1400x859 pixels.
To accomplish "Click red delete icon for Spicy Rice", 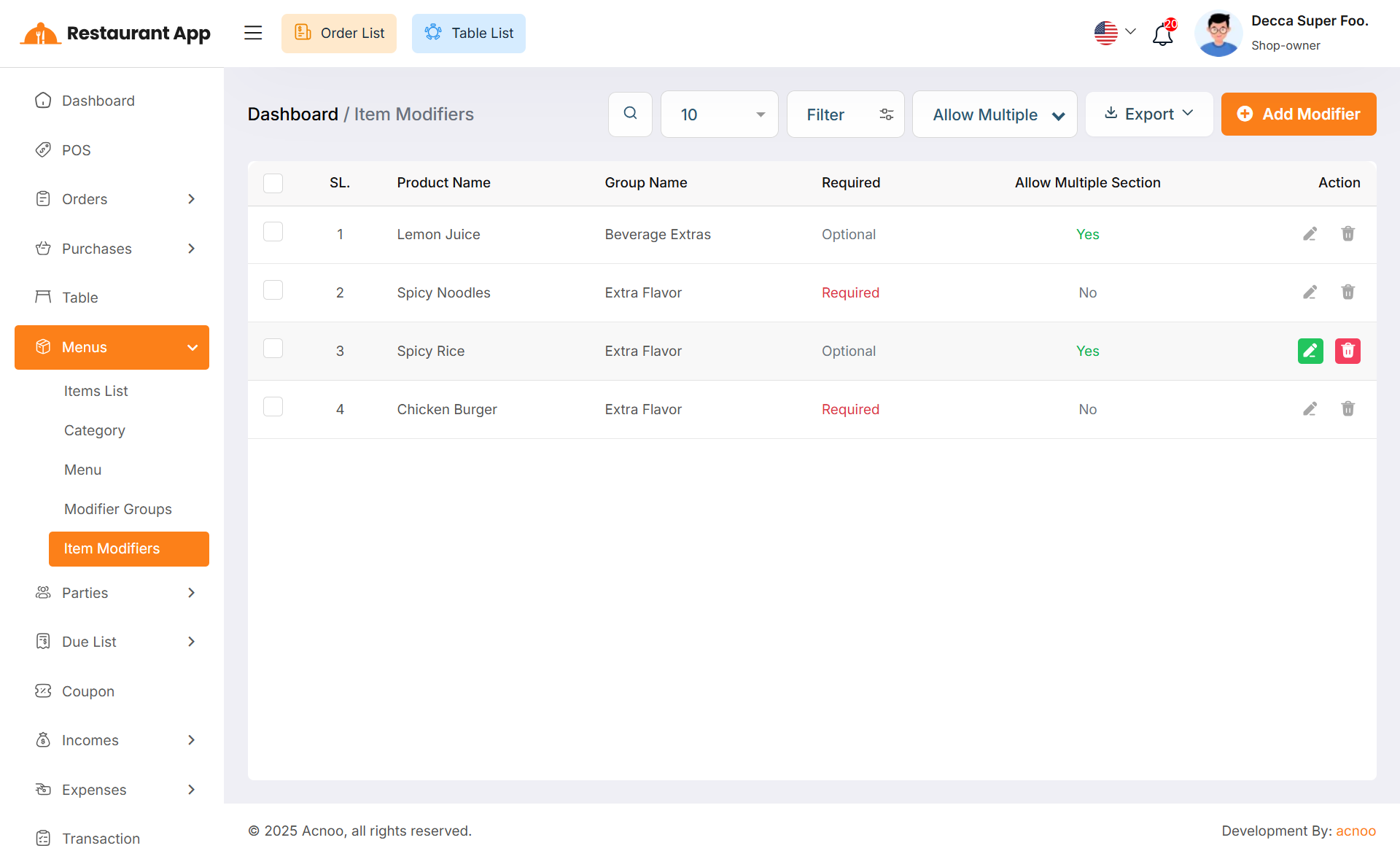I will point(1347,351).
